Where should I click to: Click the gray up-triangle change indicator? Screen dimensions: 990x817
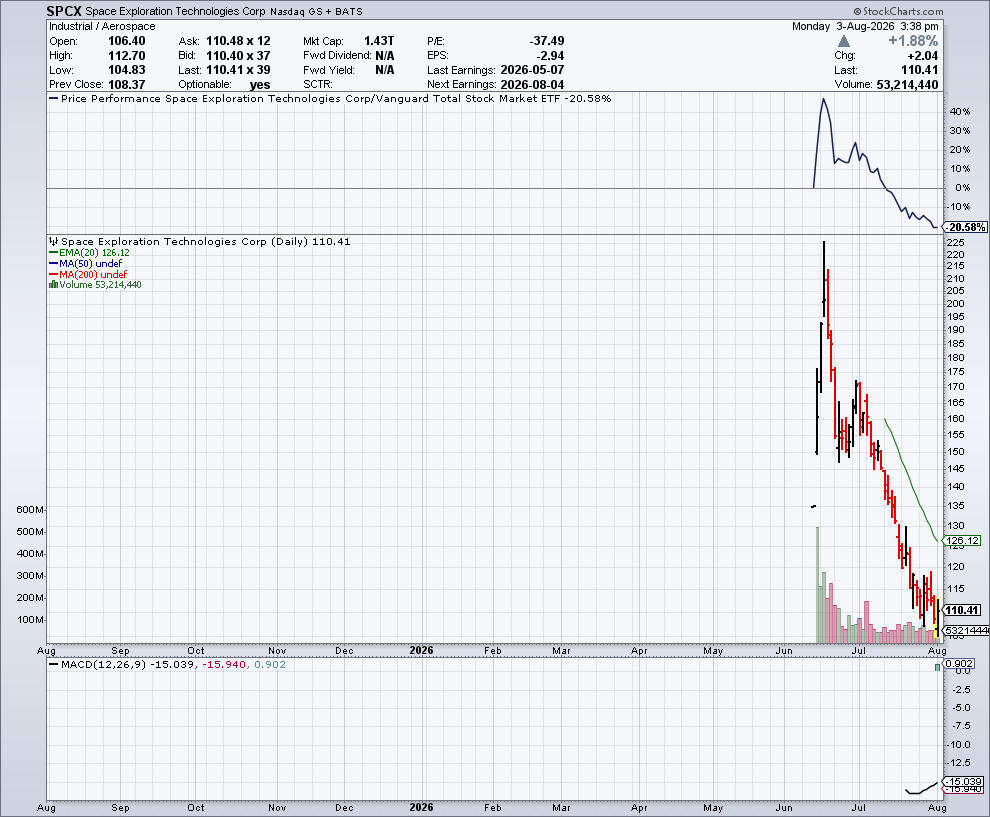pos(844,42)
